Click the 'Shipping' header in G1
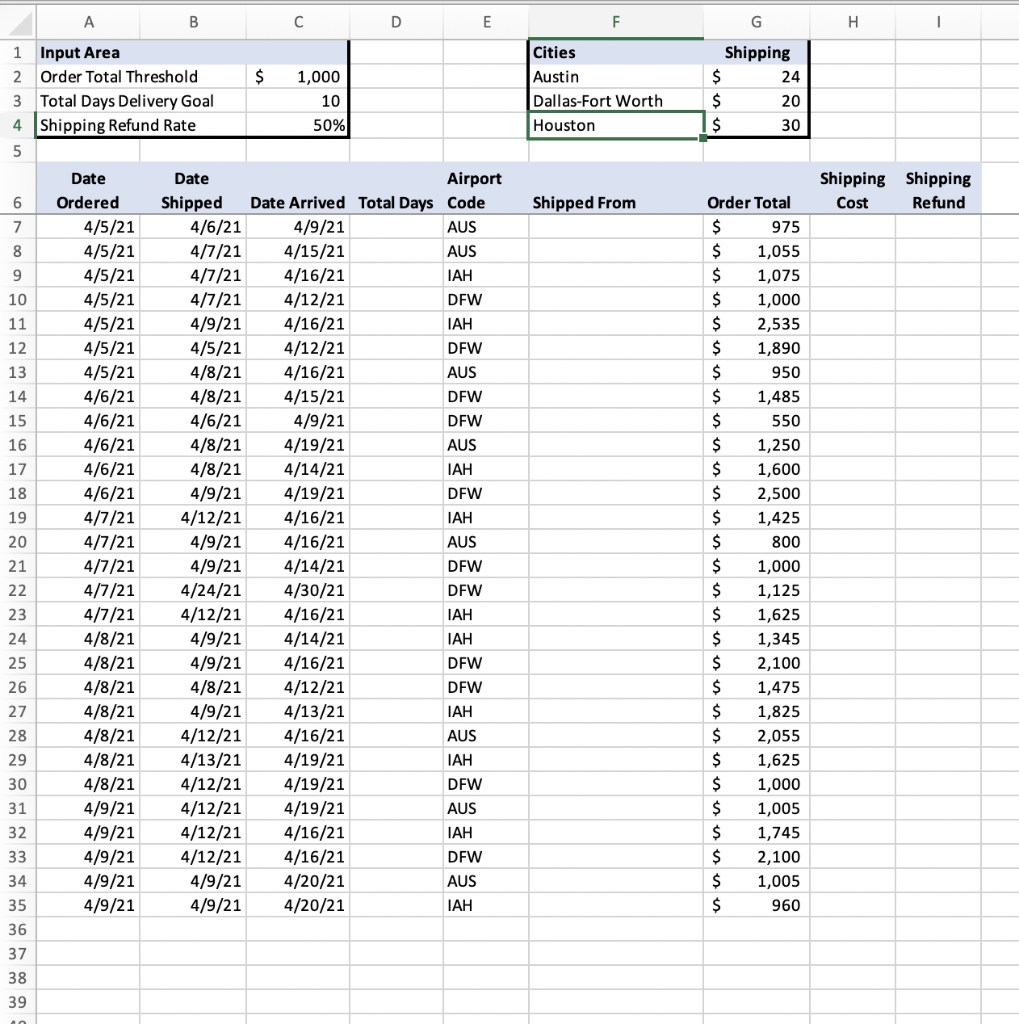This screenshot has width=1019, height=1024. point(756,52)
